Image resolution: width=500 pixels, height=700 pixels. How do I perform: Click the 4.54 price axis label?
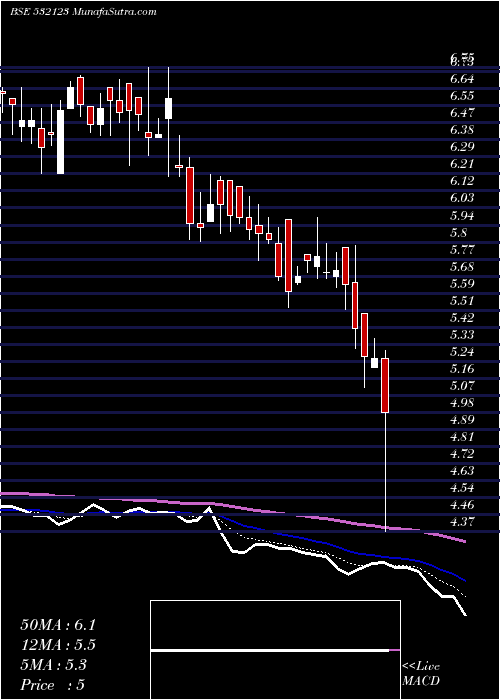tap(462, 488)
